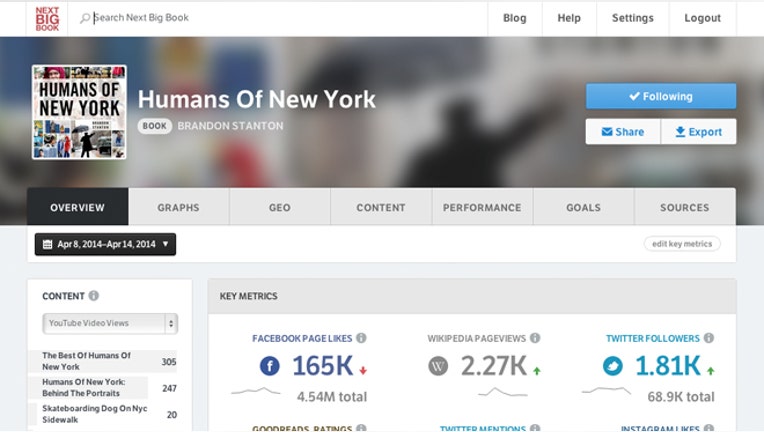The width and height of the screenshot is (764, 432).
Task: Click the 2.27K Wikipedia pageviews value
Action: coord(494,365)
